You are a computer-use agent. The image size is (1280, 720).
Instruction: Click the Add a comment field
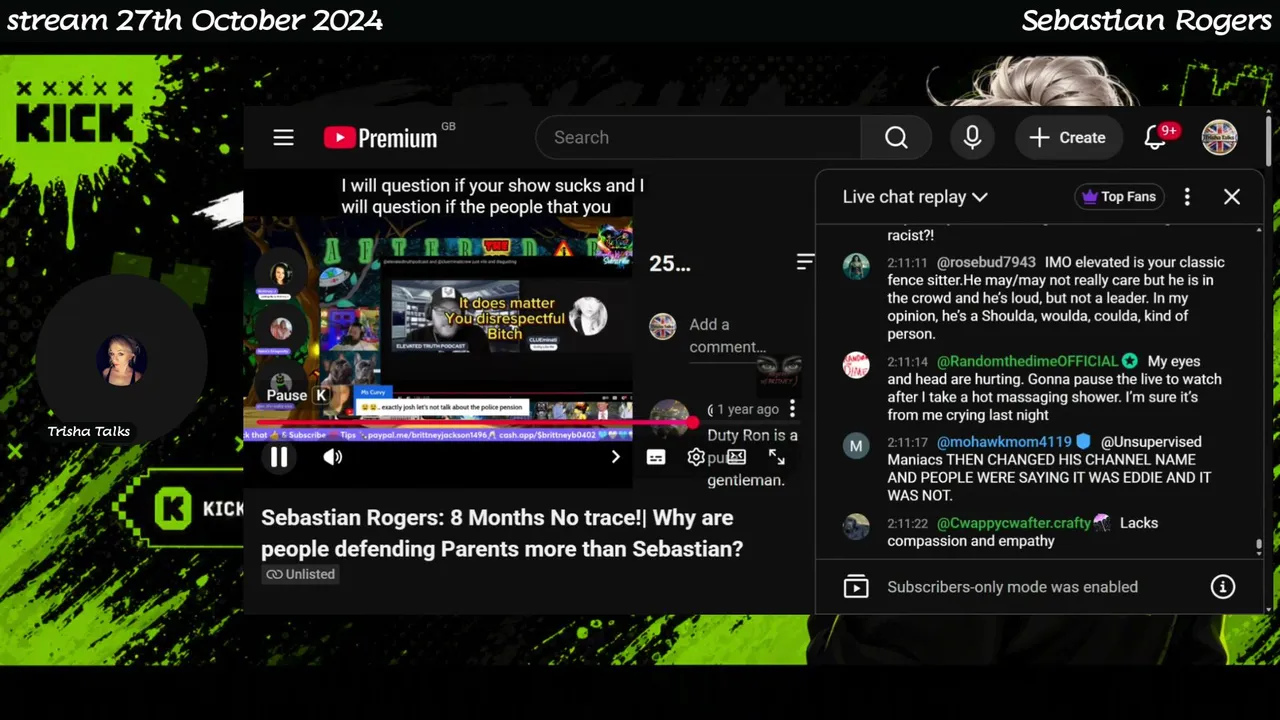(x=728, y=335)
